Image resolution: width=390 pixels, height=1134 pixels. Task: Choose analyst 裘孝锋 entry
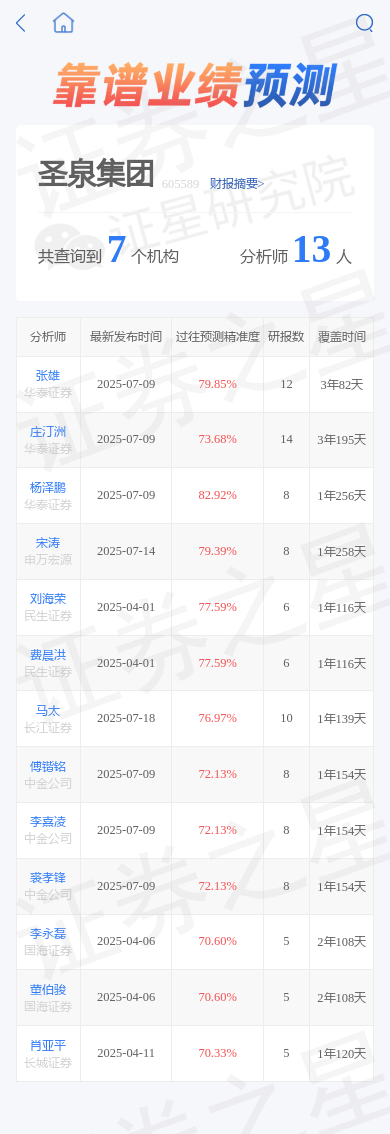[48, 878]
